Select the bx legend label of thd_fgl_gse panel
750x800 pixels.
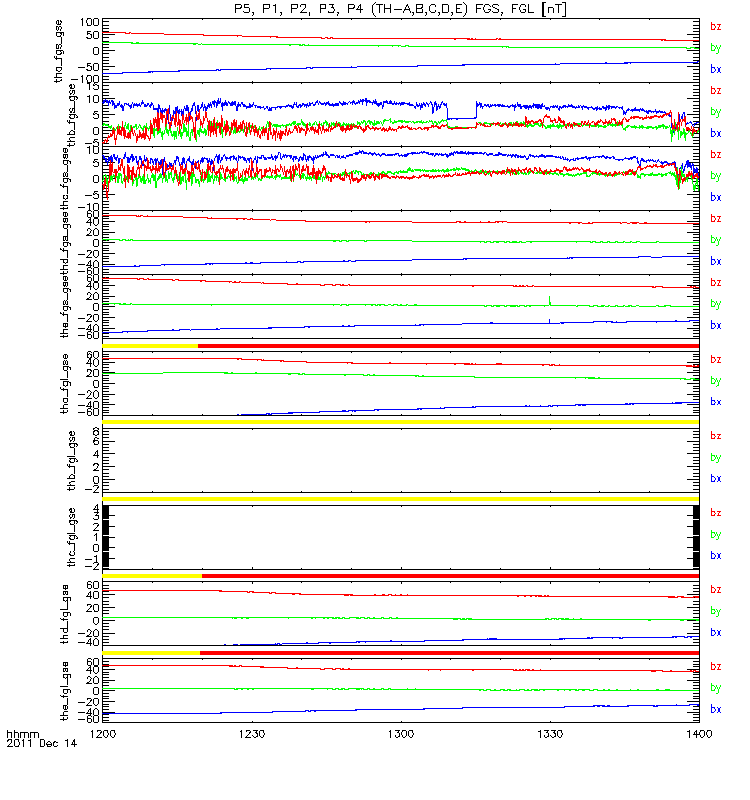click(716, 633)
